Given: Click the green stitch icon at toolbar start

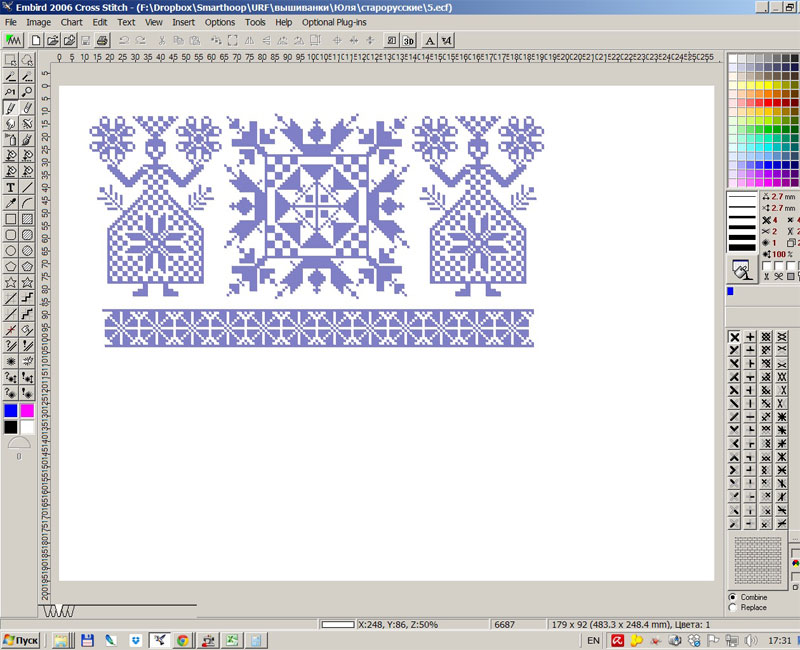Looking at the screenshot, I should pyautogui.click(x=13, y=40).
